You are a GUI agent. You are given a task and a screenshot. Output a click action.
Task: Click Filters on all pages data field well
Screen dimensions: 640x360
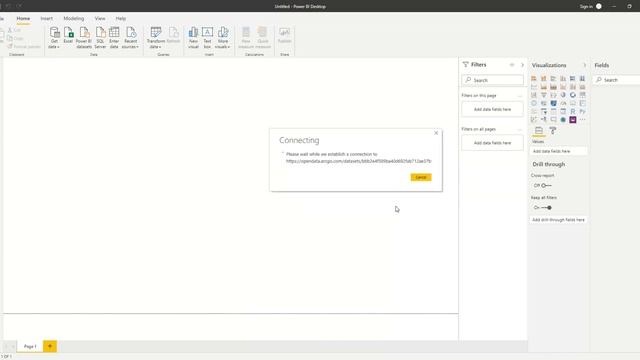pyautogui.click(x=493, y=143)
